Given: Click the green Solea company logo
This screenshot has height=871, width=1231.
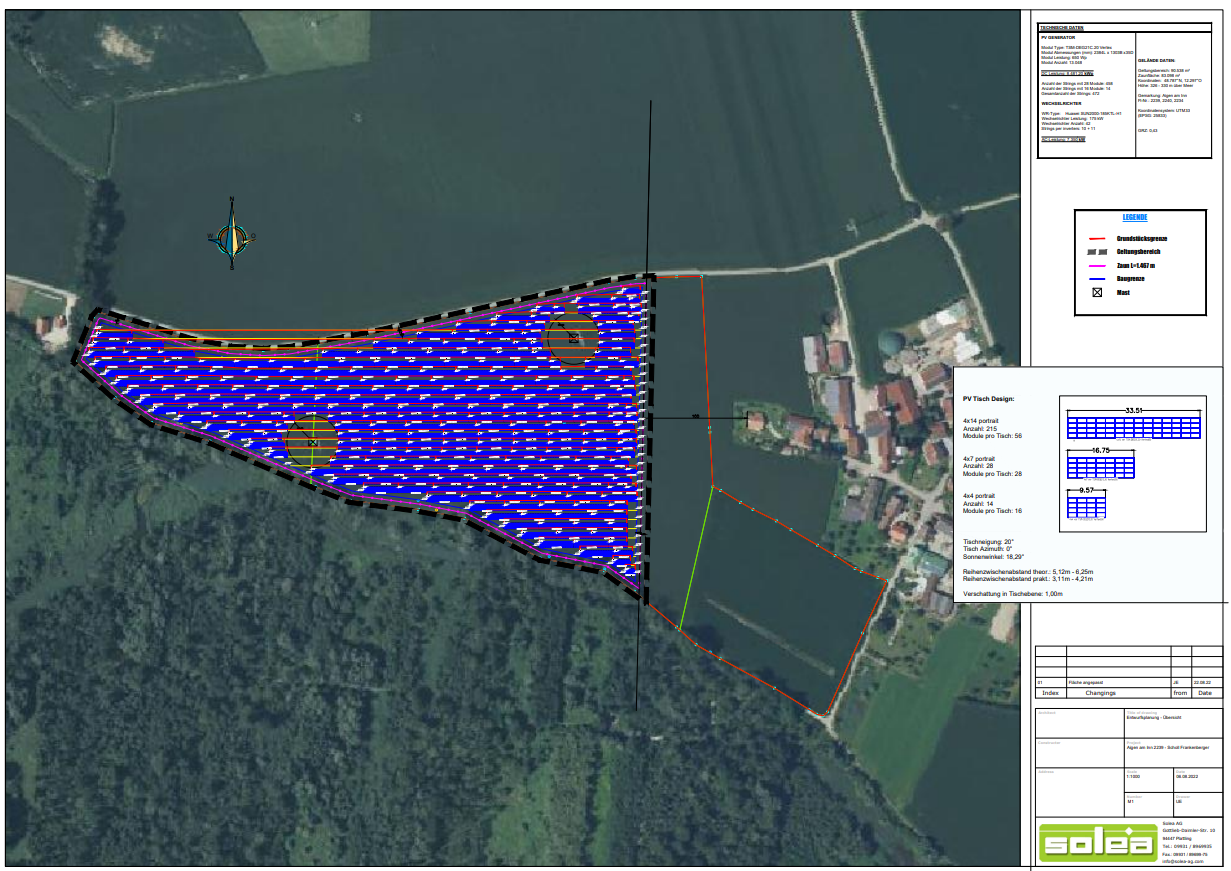Looking at the screenshot, I should point(1098,843).
